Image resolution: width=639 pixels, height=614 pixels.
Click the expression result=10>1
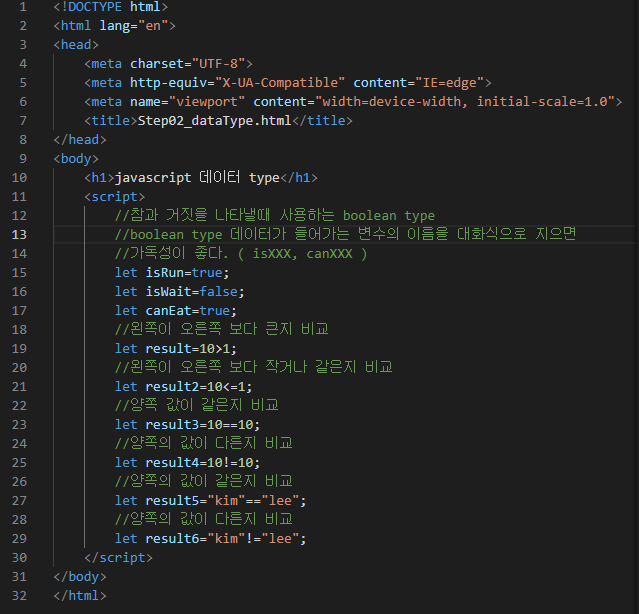point(187,349)
